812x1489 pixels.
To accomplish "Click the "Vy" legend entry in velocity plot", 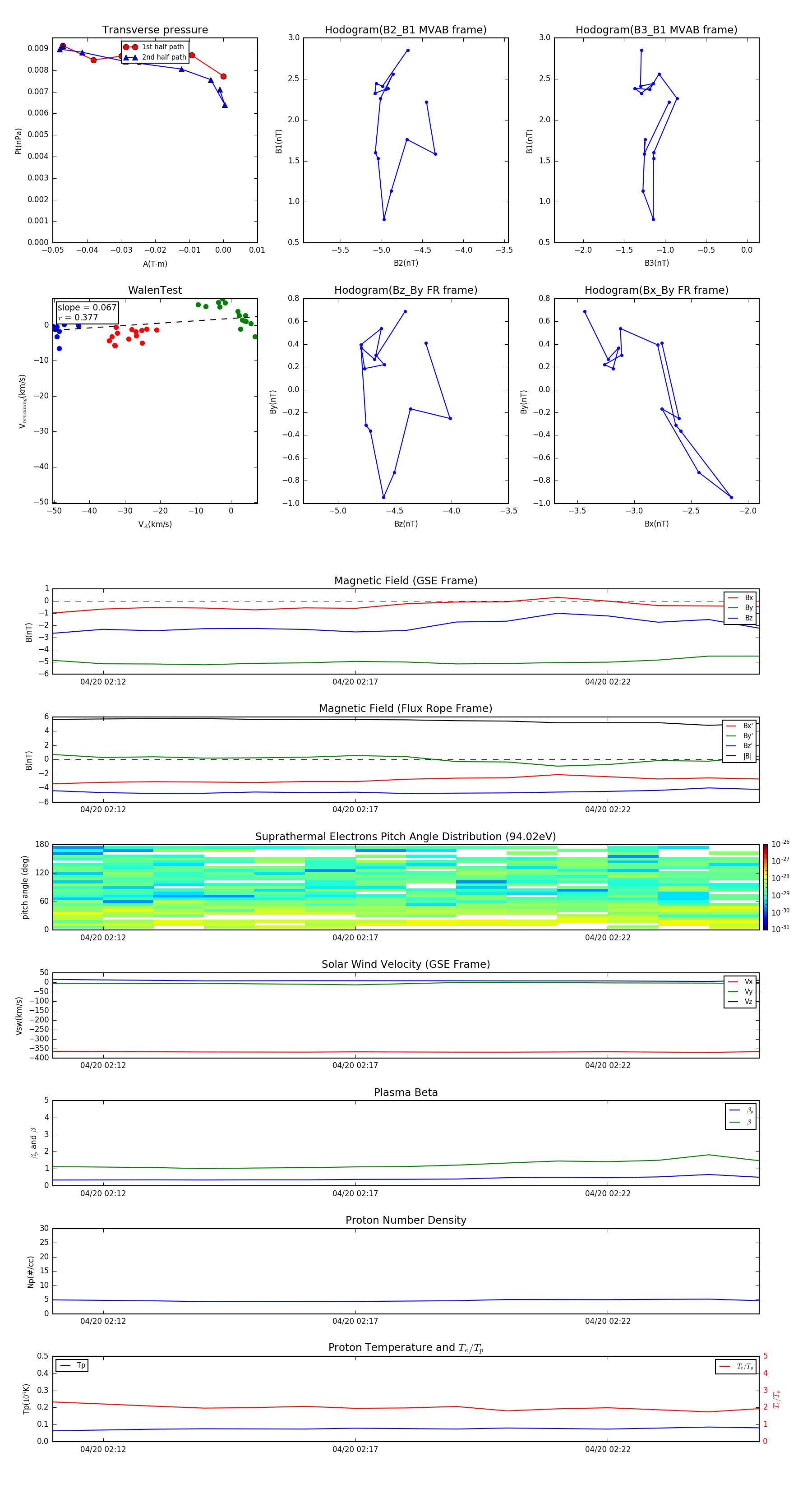I will (x=740, y=991).
